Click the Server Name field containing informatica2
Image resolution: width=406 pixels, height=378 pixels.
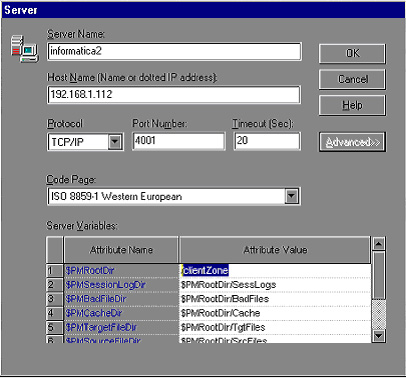tap(174, 51)
